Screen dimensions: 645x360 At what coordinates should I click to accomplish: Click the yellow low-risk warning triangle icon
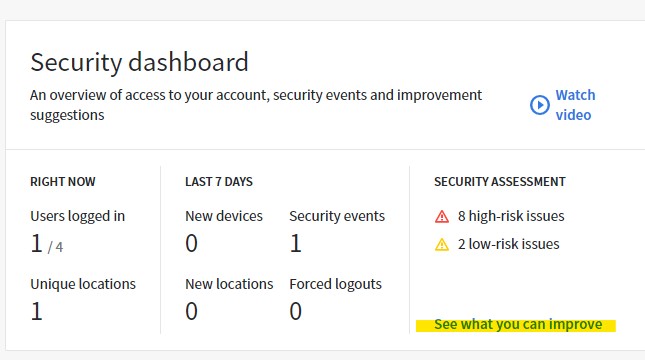point(442,244)
